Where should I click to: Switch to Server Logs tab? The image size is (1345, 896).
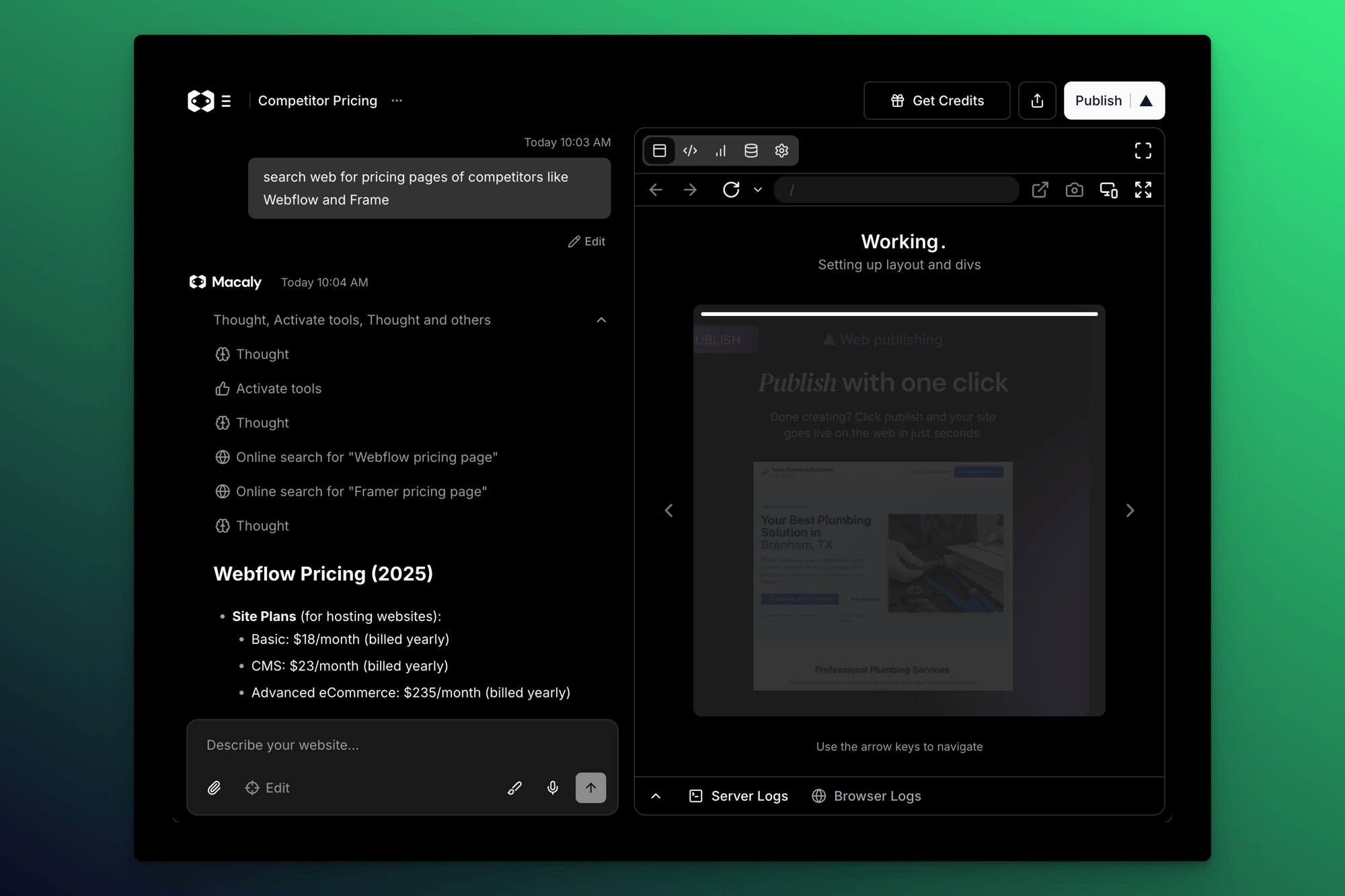[738, 796]
